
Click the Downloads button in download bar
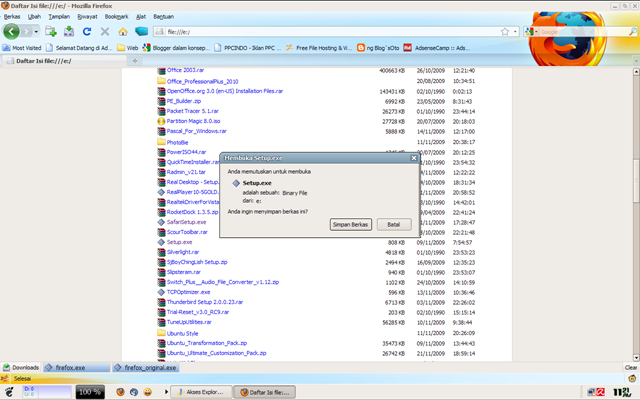[x=21, y=367]
